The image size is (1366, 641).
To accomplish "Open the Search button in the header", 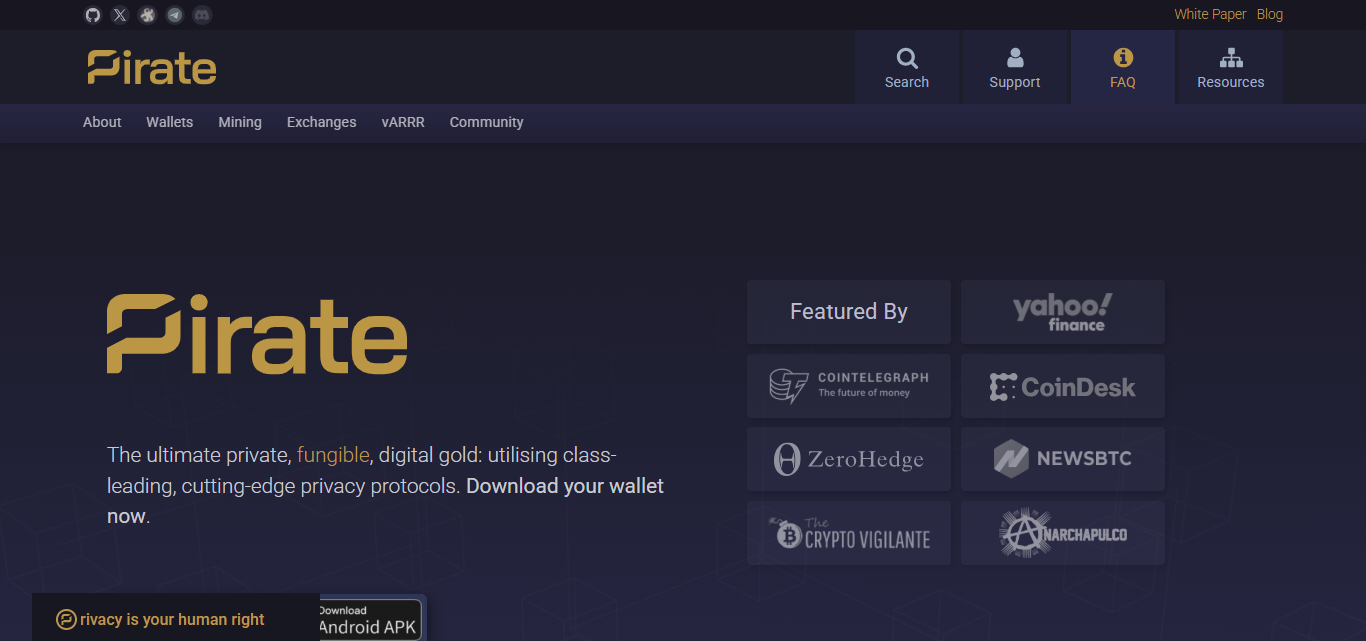I will (x=907, y=67).
